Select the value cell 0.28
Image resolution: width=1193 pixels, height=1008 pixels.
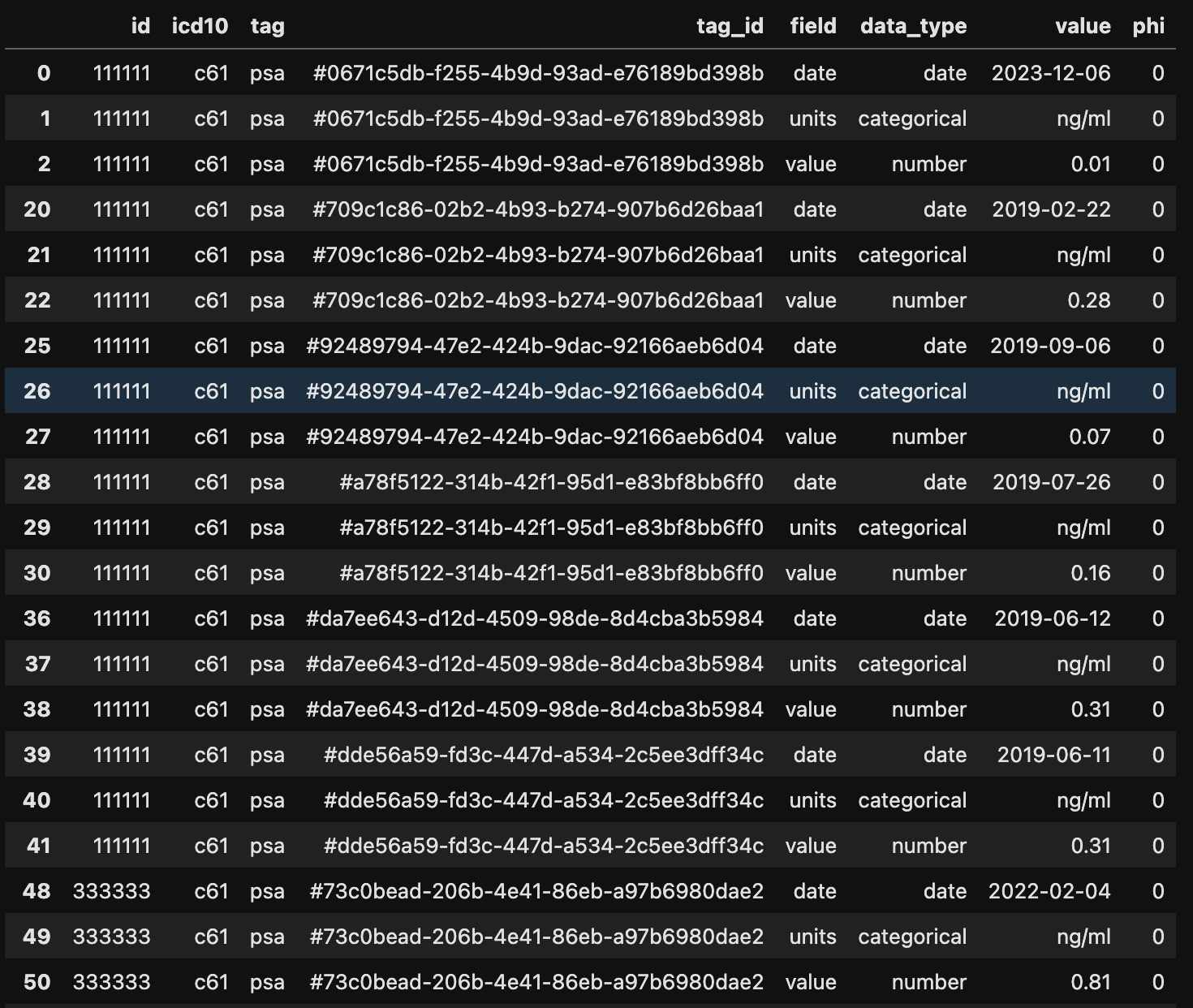(x=1088, y=300)
